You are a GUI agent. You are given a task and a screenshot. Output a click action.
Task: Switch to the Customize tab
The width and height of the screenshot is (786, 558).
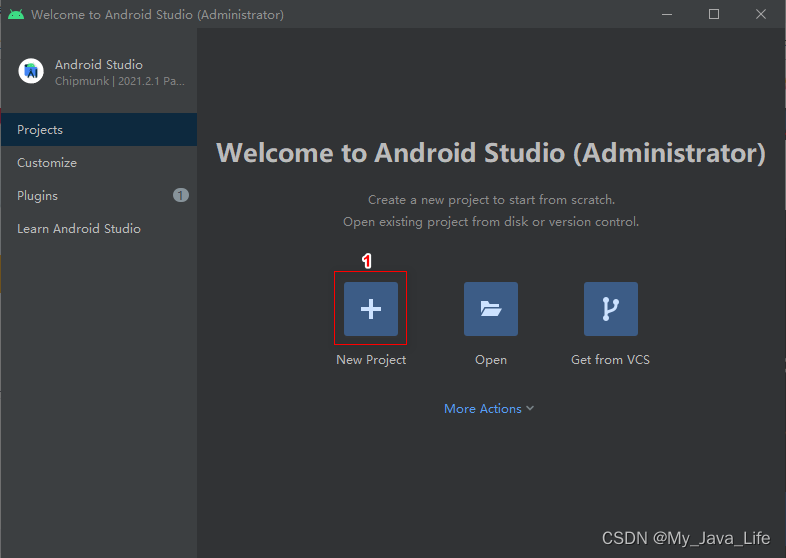(99, 162)
